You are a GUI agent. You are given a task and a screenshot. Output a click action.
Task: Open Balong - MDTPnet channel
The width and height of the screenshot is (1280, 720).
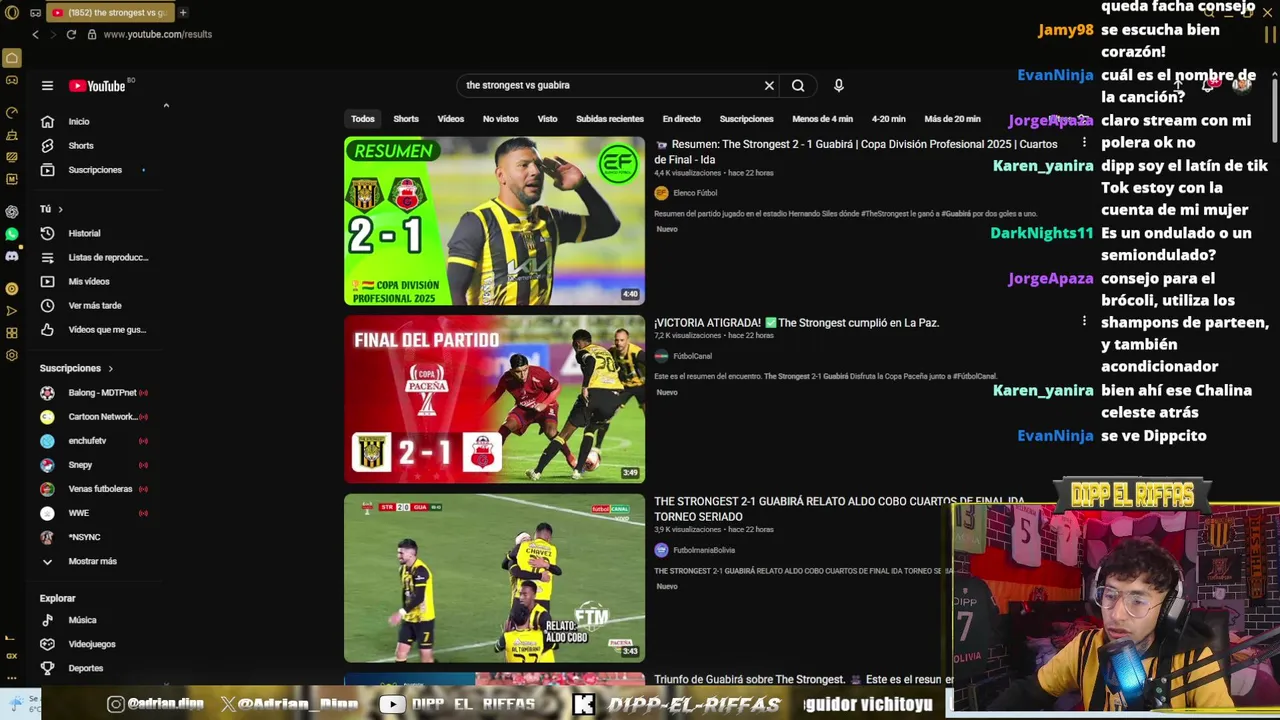click(94, 393)
